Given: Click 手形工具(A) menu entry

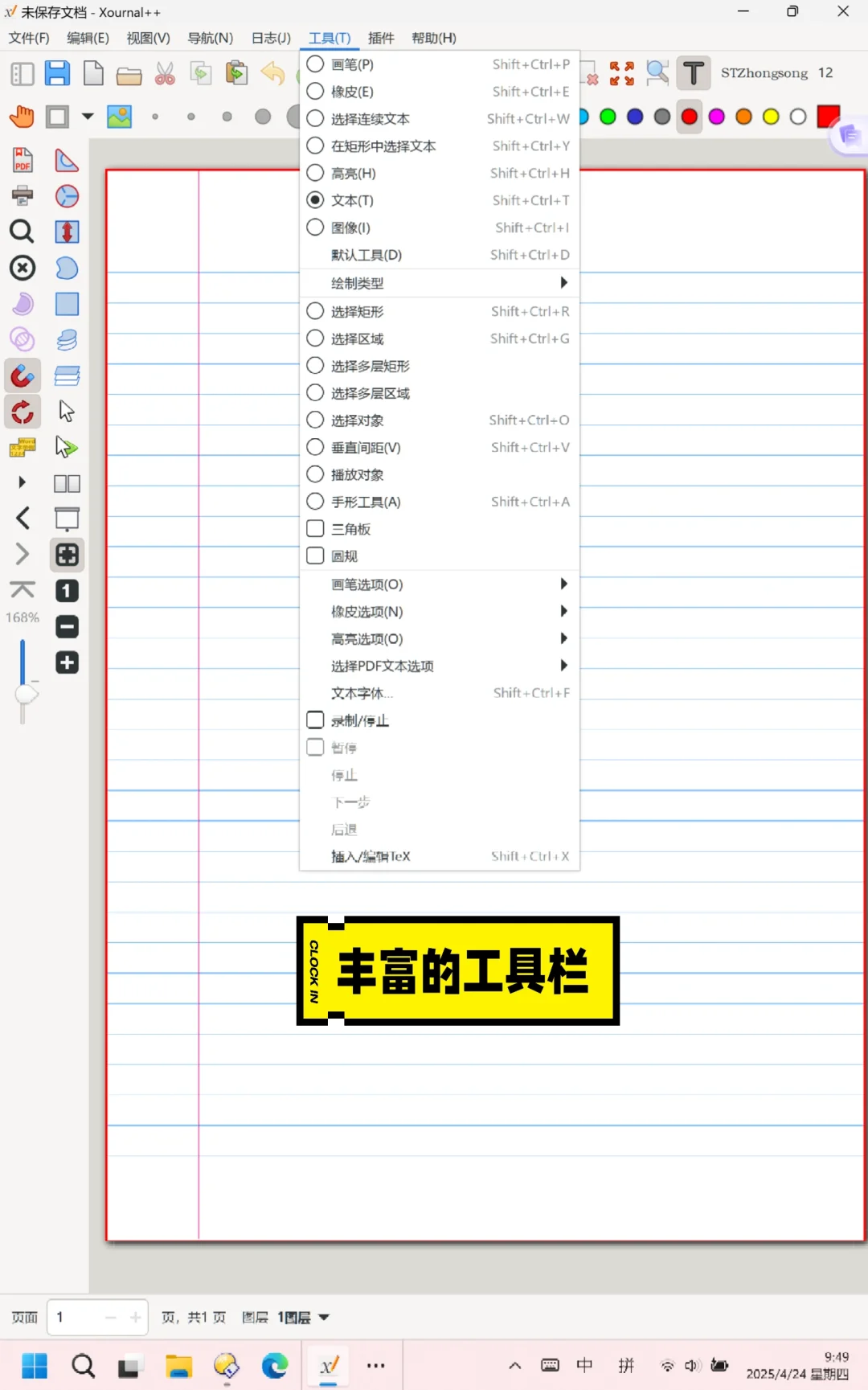Looking at the screenshot, I should pyautogui.click(x=439, y=502).
